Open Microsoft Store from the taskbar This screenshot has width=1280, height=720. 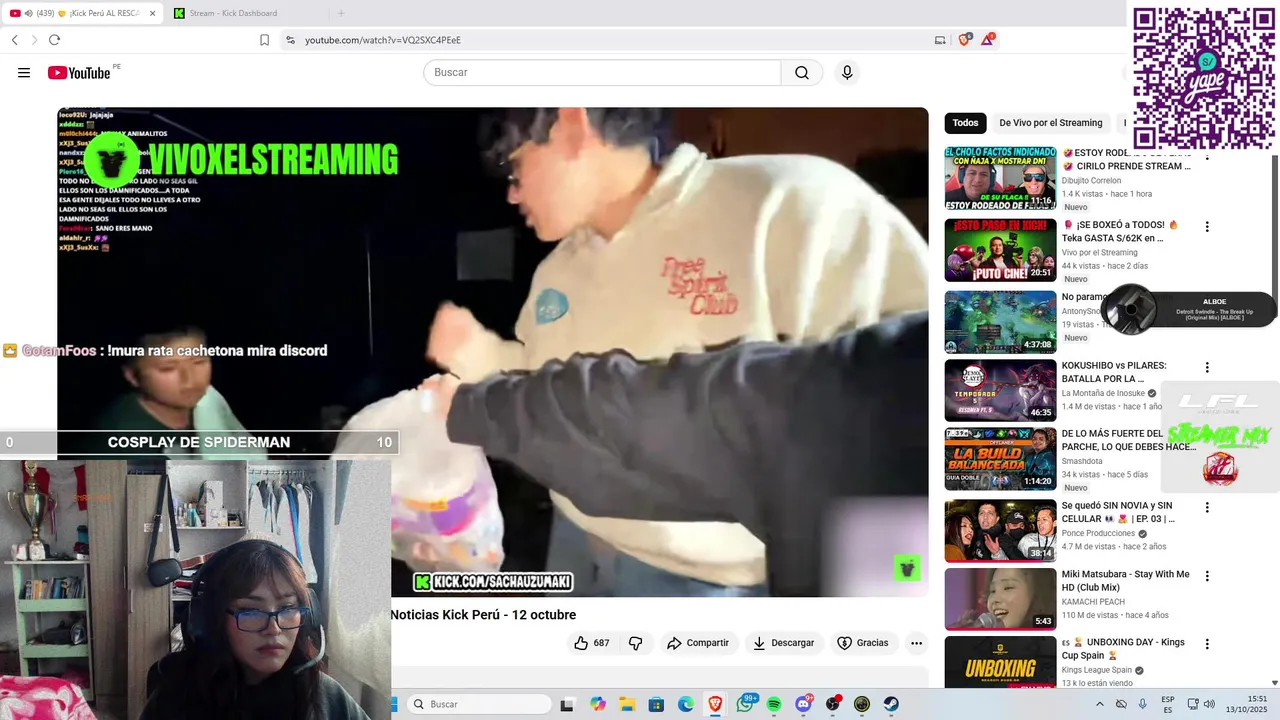[x=656, y=704]
